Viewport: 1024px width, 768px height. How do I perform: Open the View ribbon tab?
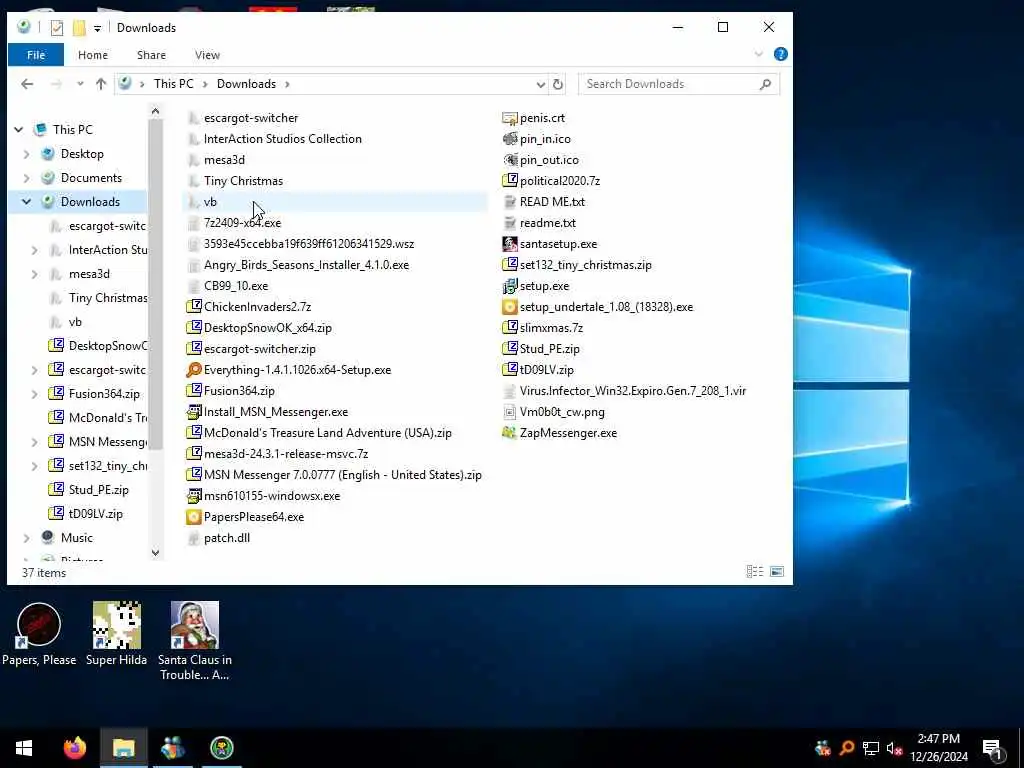(x=207, y=55)
